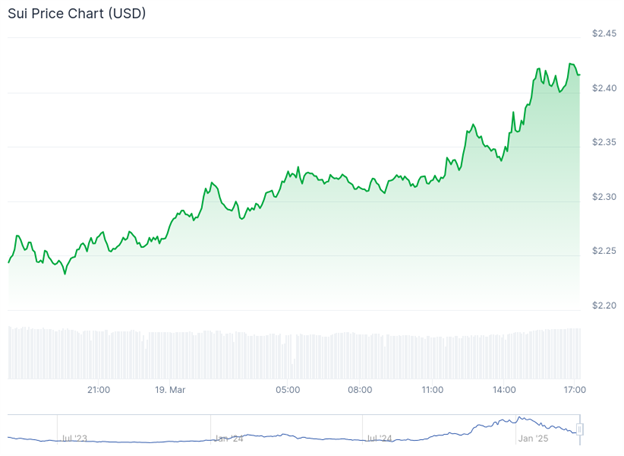This screenshot has height=456, width=624.
Task: Click the 08:00 time axis label
Action: click(x=360, y=389)
